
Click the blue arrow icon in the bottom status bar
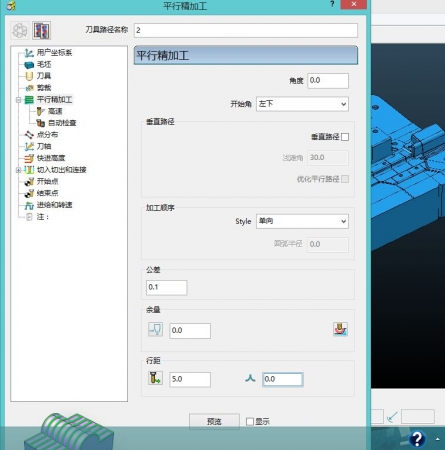pos(392,417)
